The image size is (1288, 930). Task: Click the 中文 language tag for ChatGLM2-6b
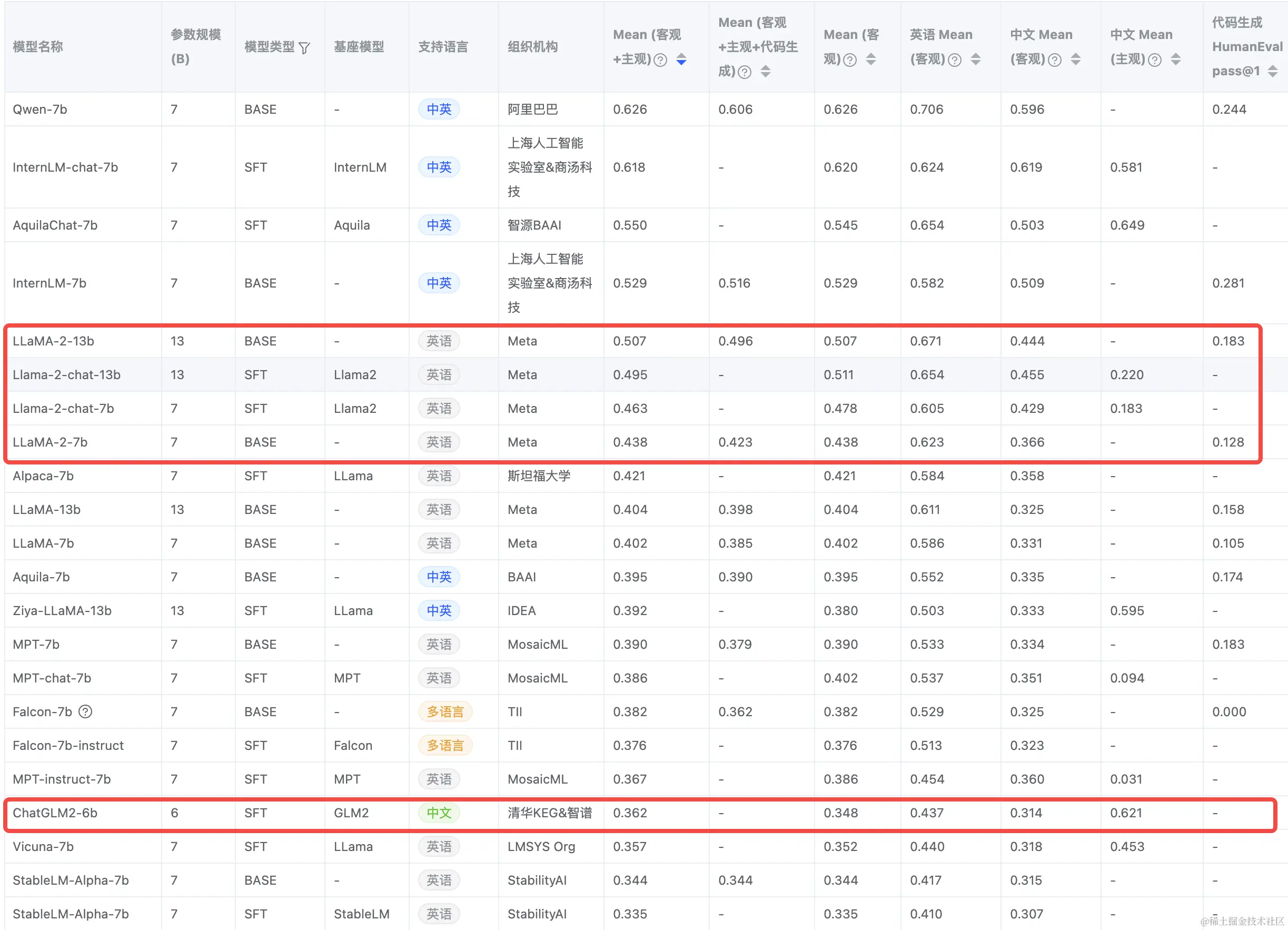click(439, 813)
